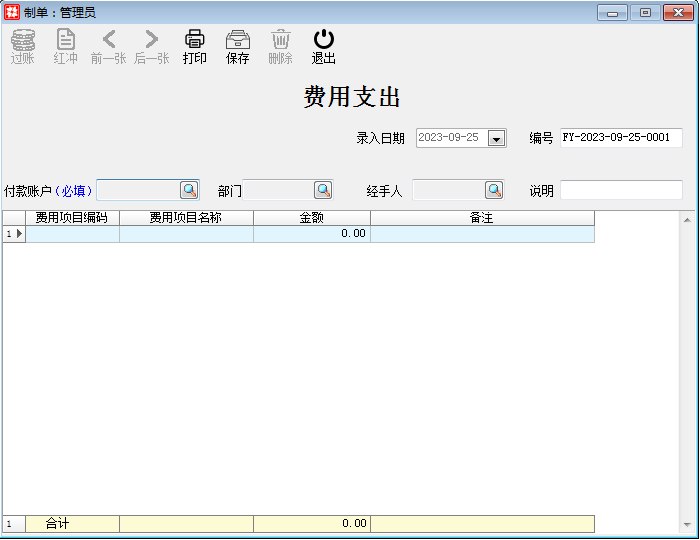Open the 付款账户 lookup magnifier

coord(188,190)
